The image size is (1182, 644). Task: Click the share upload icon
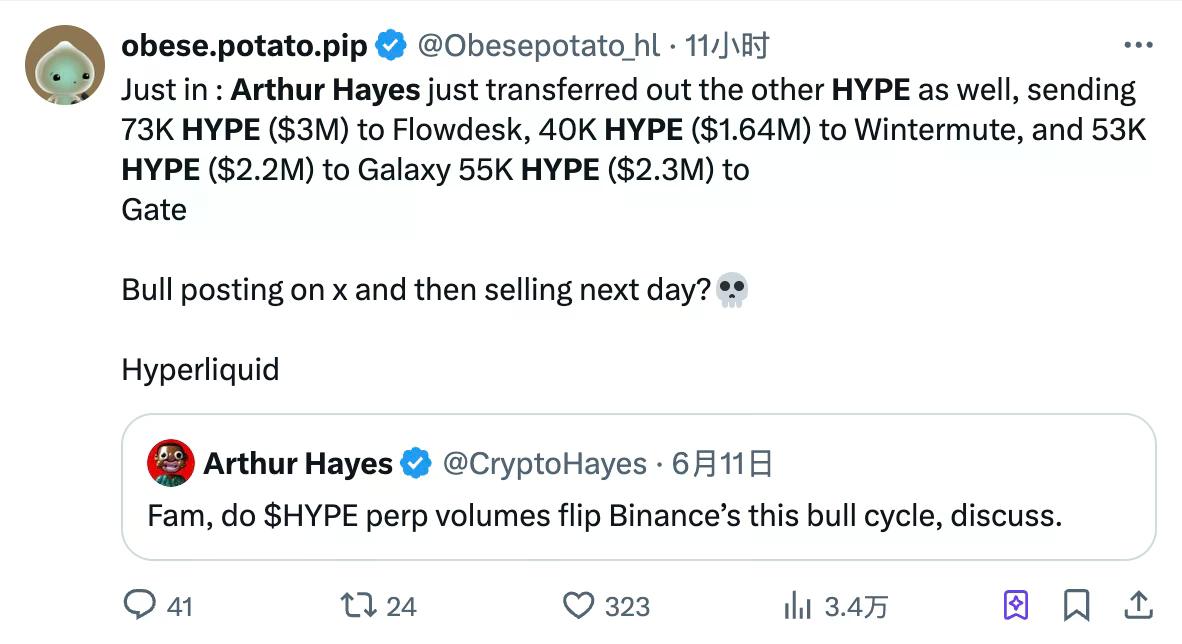click(x=1138, y=605)
